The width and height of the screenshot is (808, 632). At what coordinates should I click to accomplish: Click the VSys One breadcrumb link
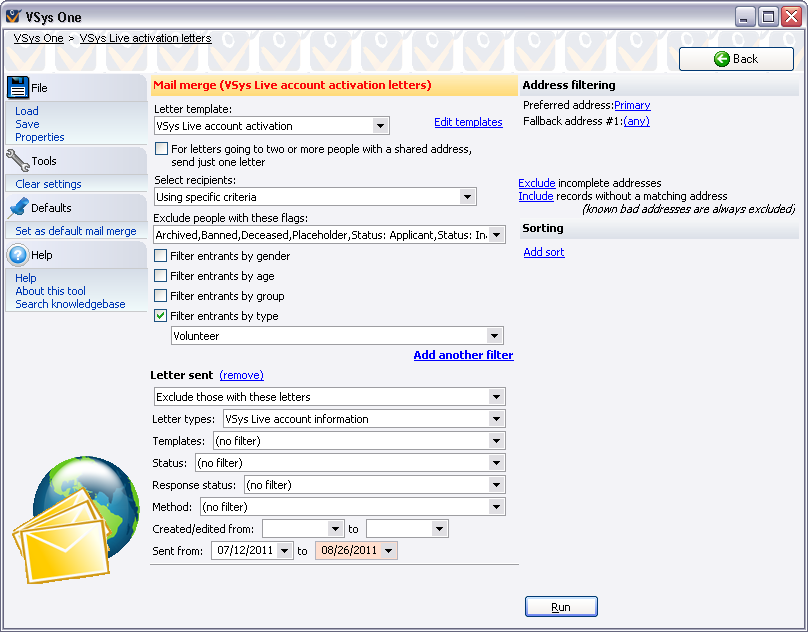[39, 38]
